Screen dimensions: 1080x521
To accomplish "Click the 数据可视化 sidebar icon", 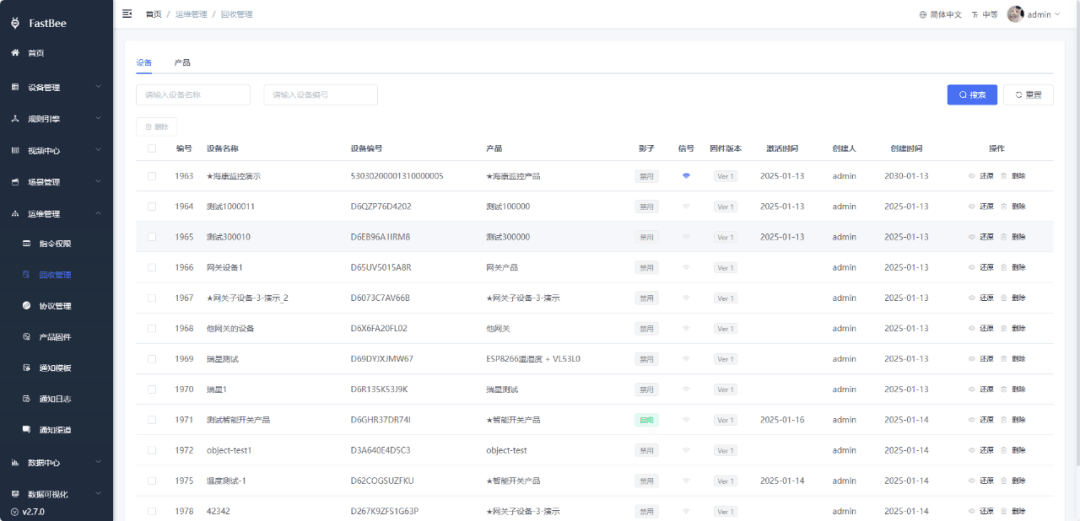I will (15, 493).
